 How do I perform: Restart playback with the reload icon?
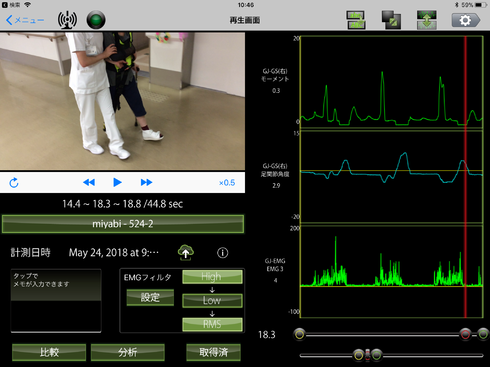tap(14, 183)
